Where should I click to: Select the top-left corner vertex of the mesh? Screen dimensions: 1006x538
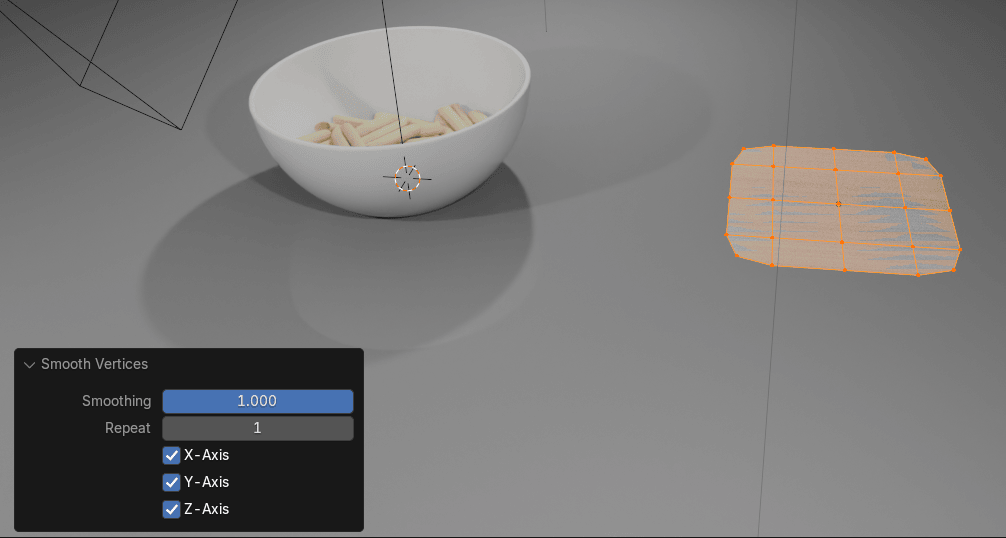tap(744, 149)
